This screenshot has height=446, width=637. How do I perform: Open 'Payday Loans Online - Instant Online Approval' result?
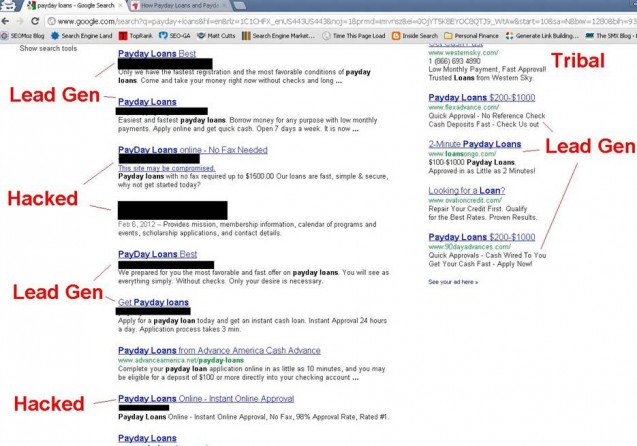click(x=206, y=399)
